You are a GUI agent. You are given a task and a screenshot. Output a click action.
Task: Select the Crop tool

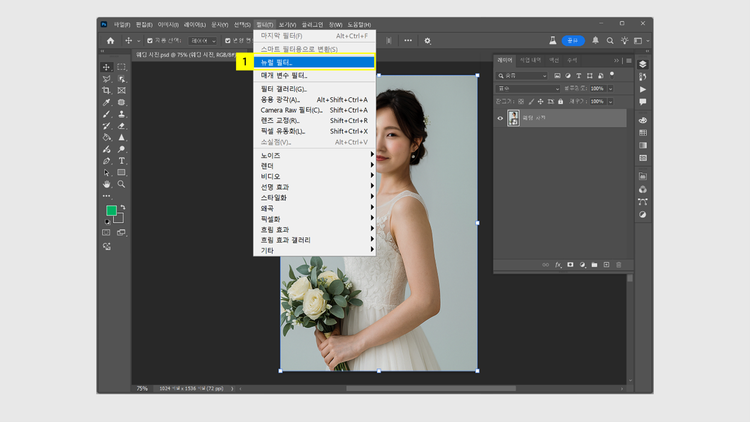(106, 90)
